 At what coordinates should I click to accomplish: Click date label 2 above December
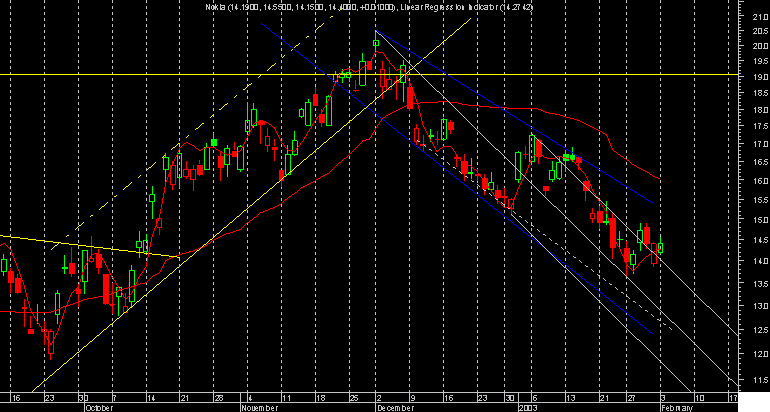[x=379, y=398]
